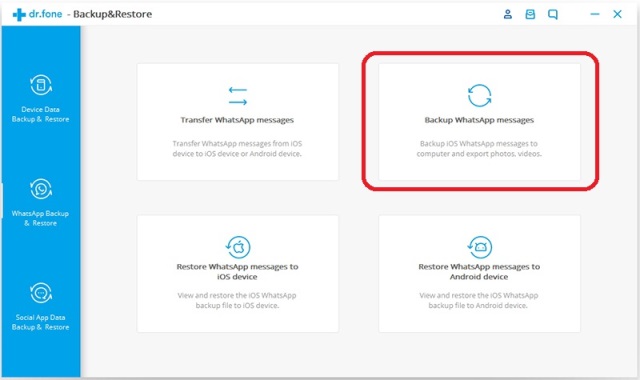Choose the Transfer WhatsApp messages title

coord(237,120)
